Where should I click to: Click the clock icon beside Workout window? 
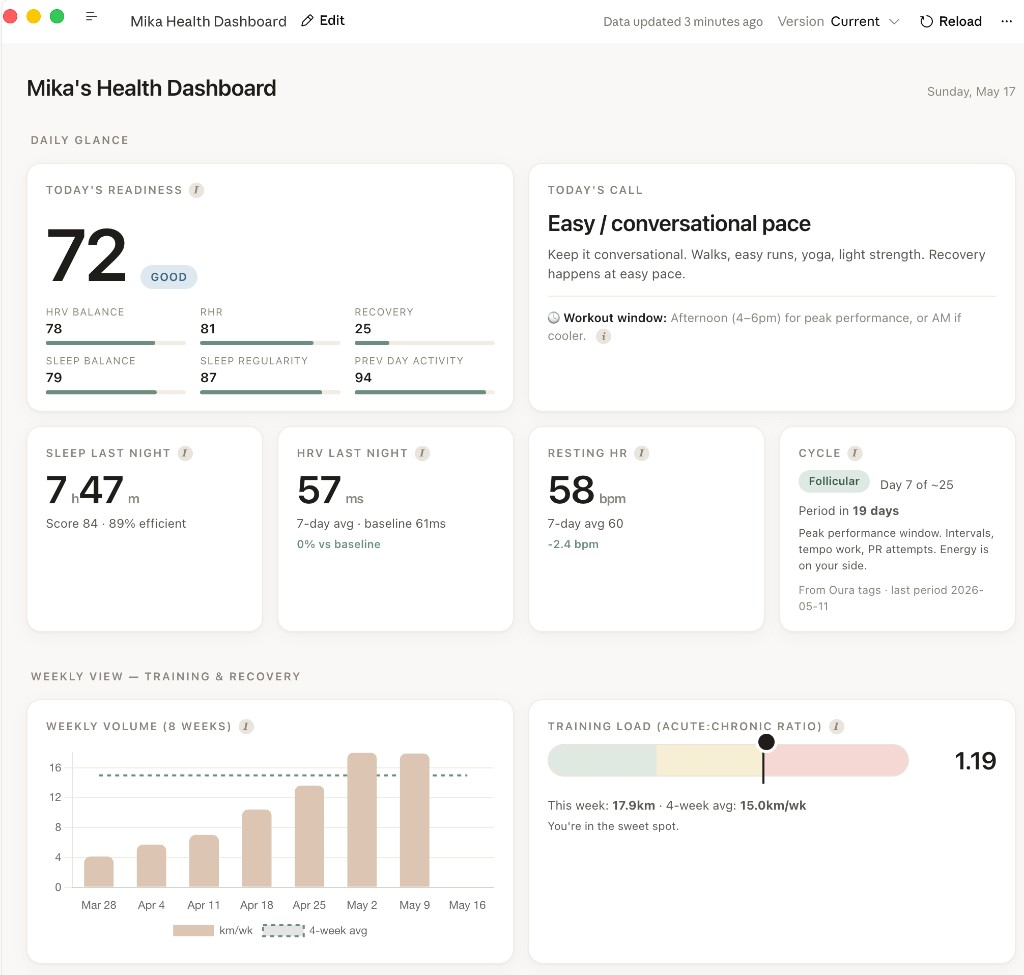tap(554, 318)
